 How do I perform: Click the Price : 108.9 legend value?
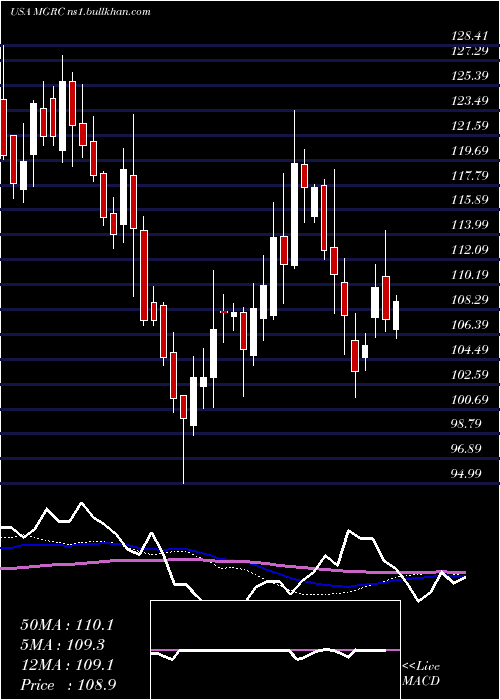pyautogui.click(x=68, y=685)
